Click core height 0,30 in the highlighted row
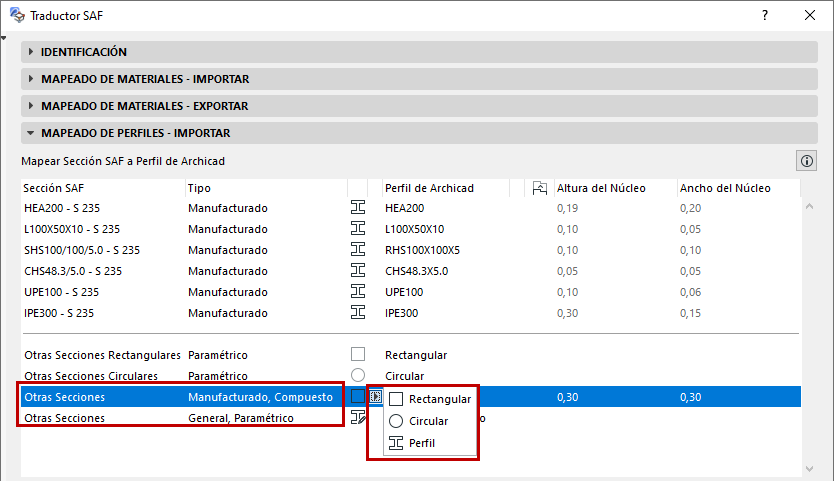 coord(568,397)
